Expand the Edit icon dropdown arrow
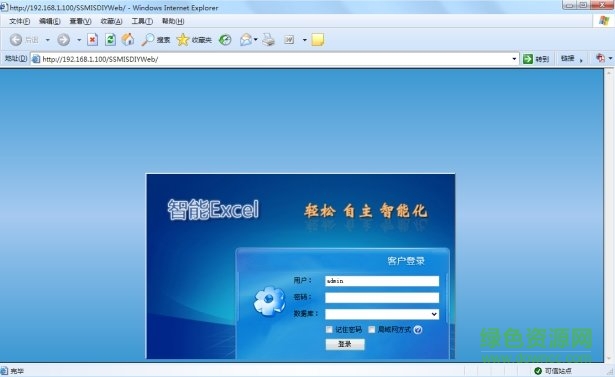 point(305,40)
